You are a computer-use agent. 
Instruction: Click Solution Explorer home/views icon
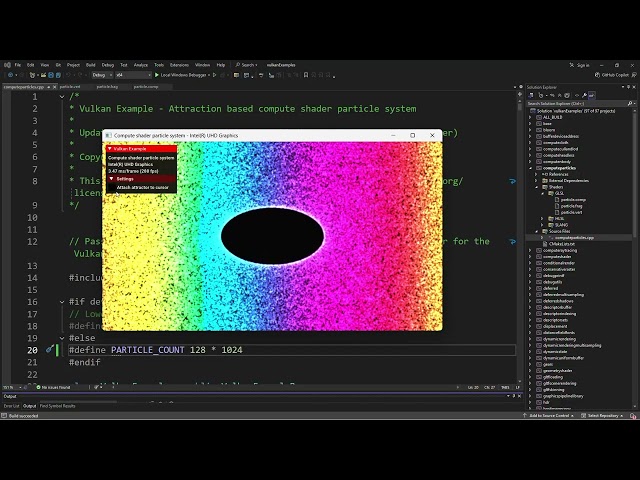point(531,96)
